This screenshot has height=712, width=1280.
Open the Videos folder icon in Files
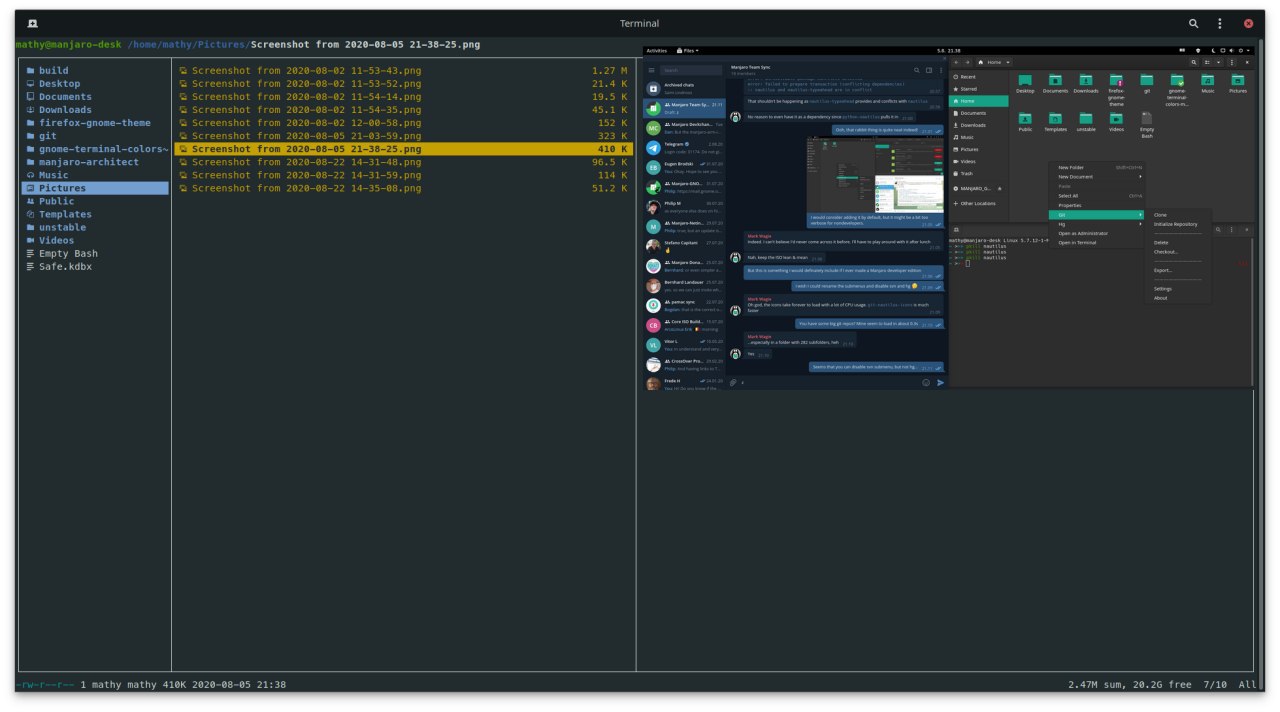click(1115, 120)
